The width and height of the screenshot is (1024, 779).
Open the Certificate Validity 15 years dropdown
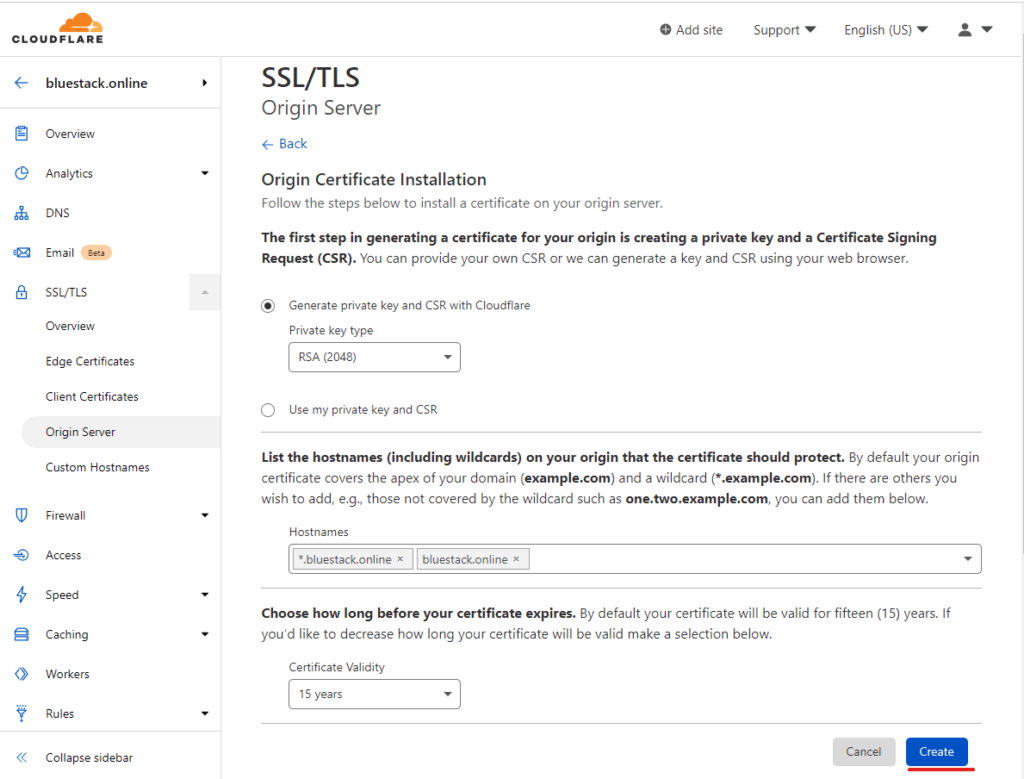[x=374, y=694]
